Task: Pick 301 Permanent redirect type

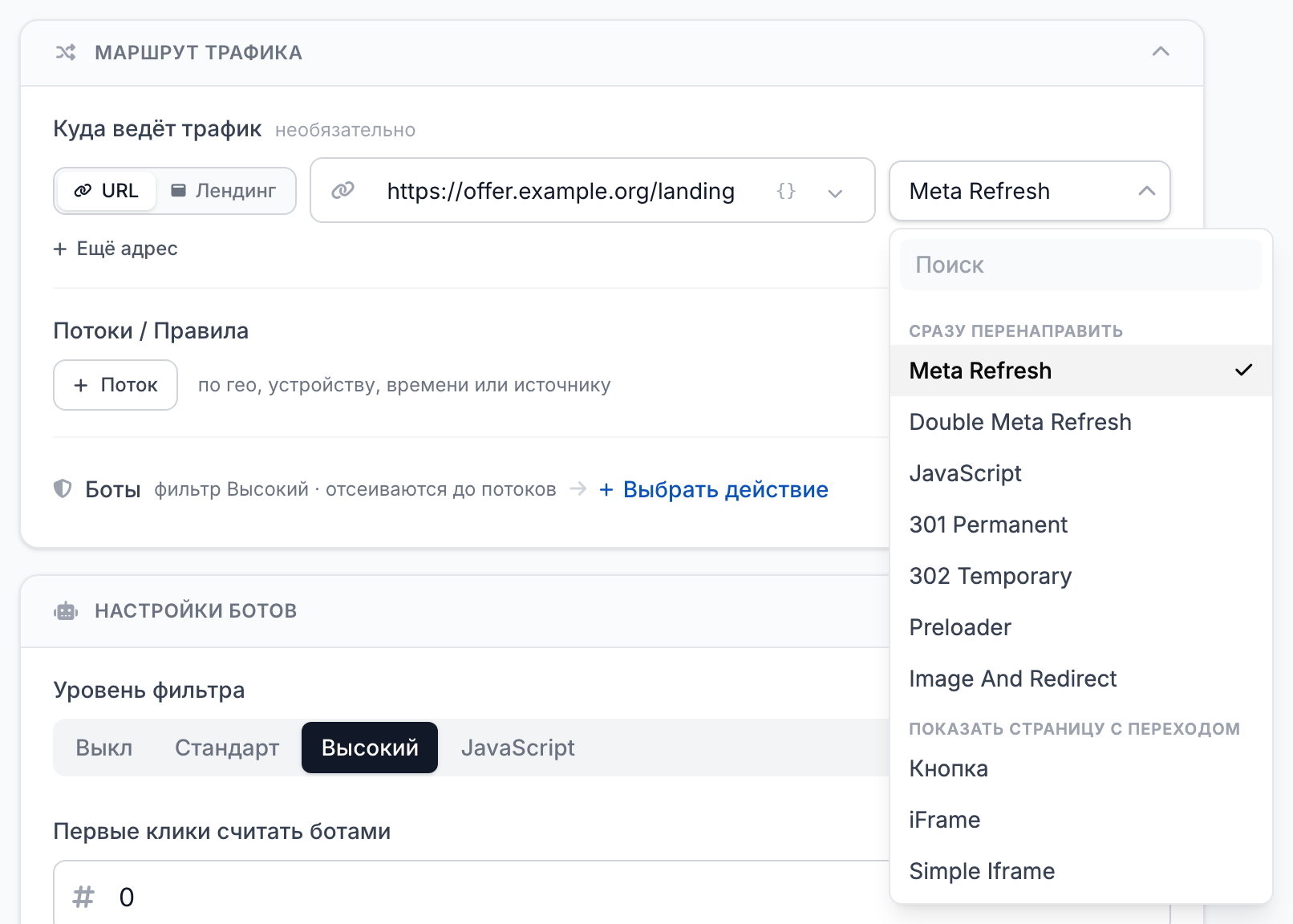Action: point(1081,525)
